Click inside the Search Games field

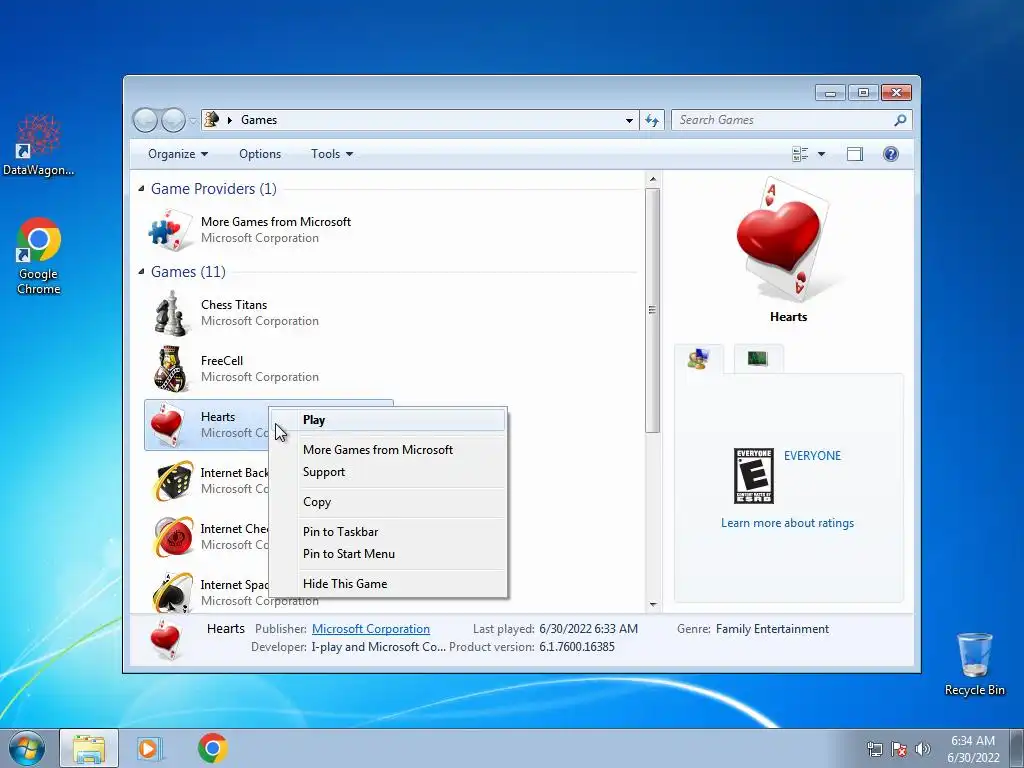coord(784,120)
